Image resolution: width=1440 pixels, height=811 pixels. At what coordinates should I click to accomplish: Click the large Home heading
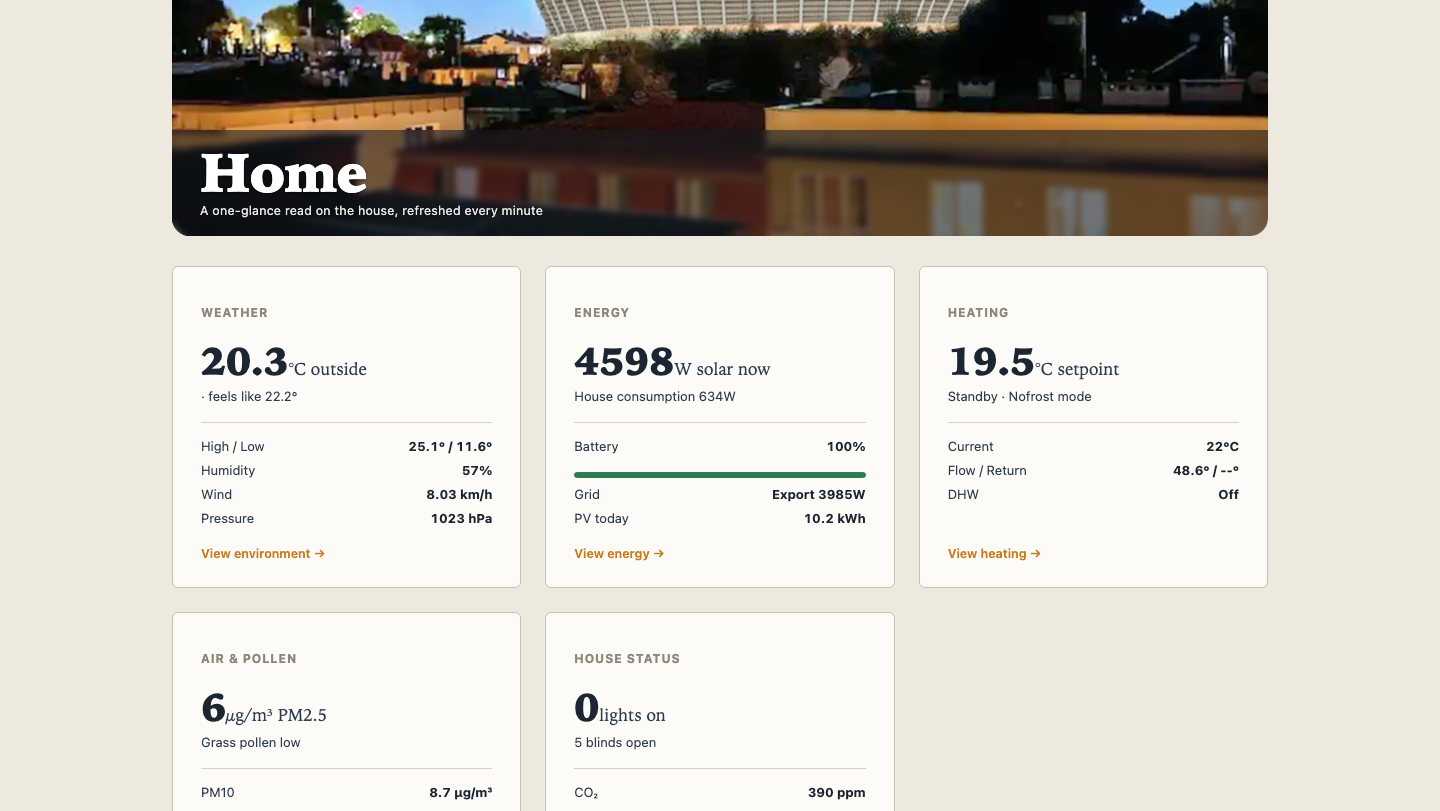(x=284, y=174)
